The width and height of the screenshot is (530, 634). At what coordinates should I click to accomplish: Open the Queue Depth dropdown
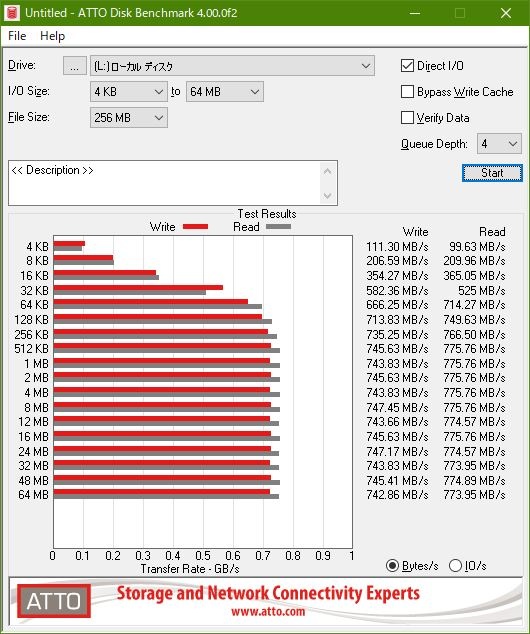point(499,144)
